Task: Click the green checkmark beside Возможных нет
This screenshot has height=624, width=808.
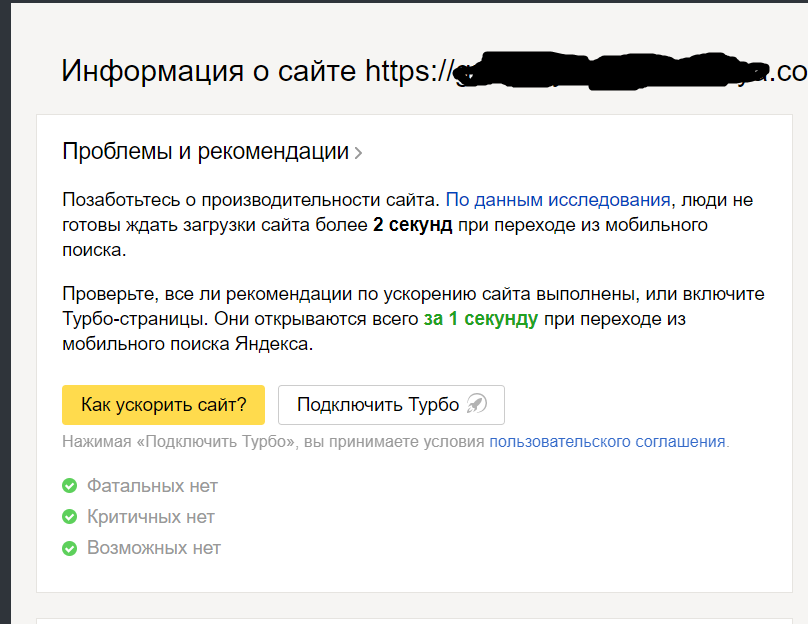Action: click(70, 548)
